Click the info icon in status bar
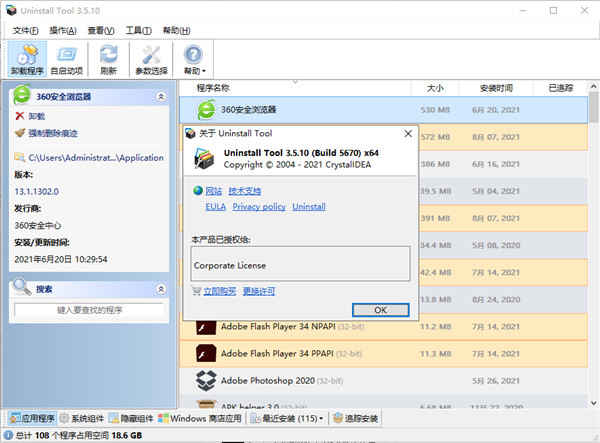 click(x=9, y=435)
